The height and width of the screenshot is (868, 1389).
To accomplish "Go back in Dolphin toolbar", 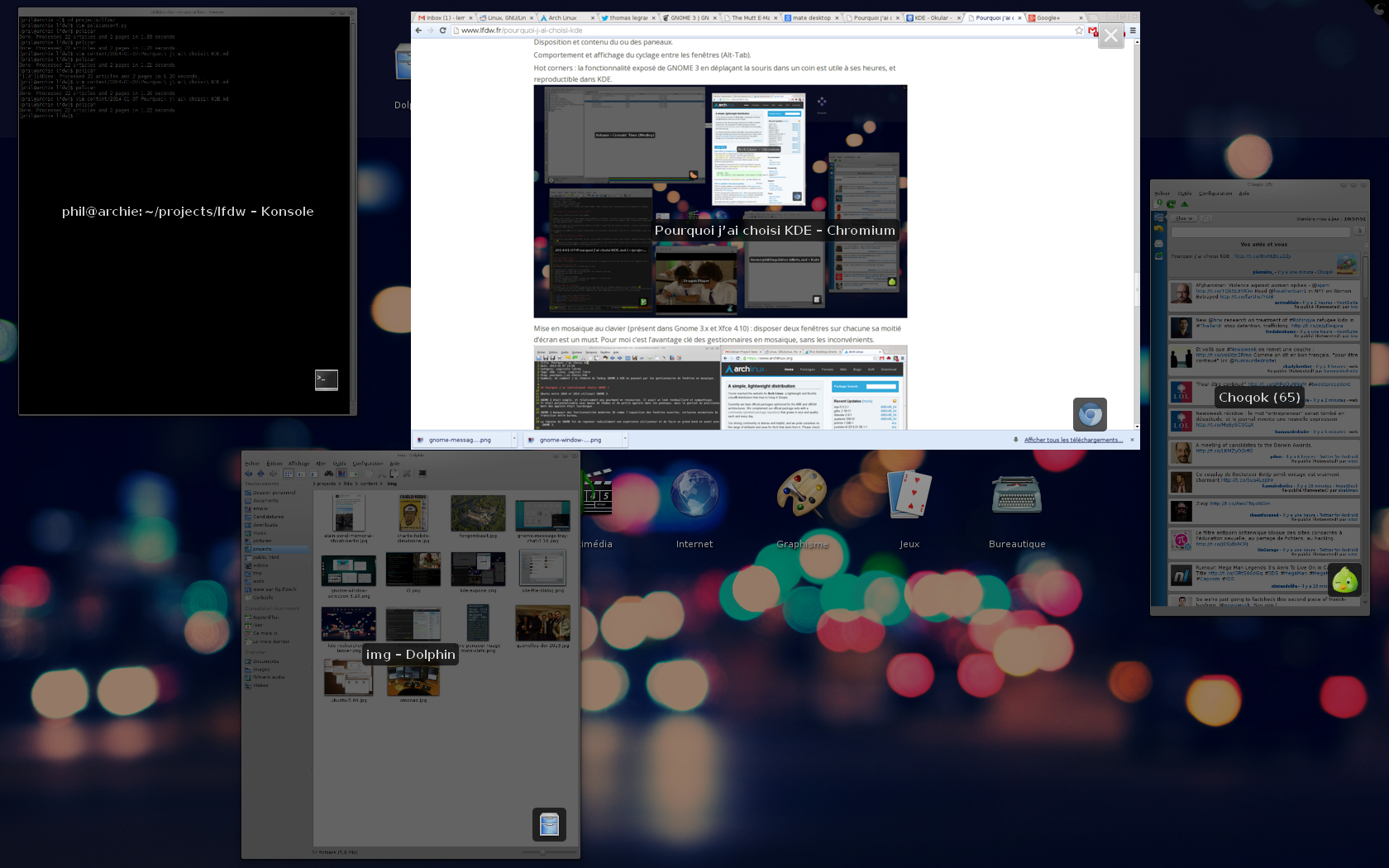I will (x=248, y=474).
